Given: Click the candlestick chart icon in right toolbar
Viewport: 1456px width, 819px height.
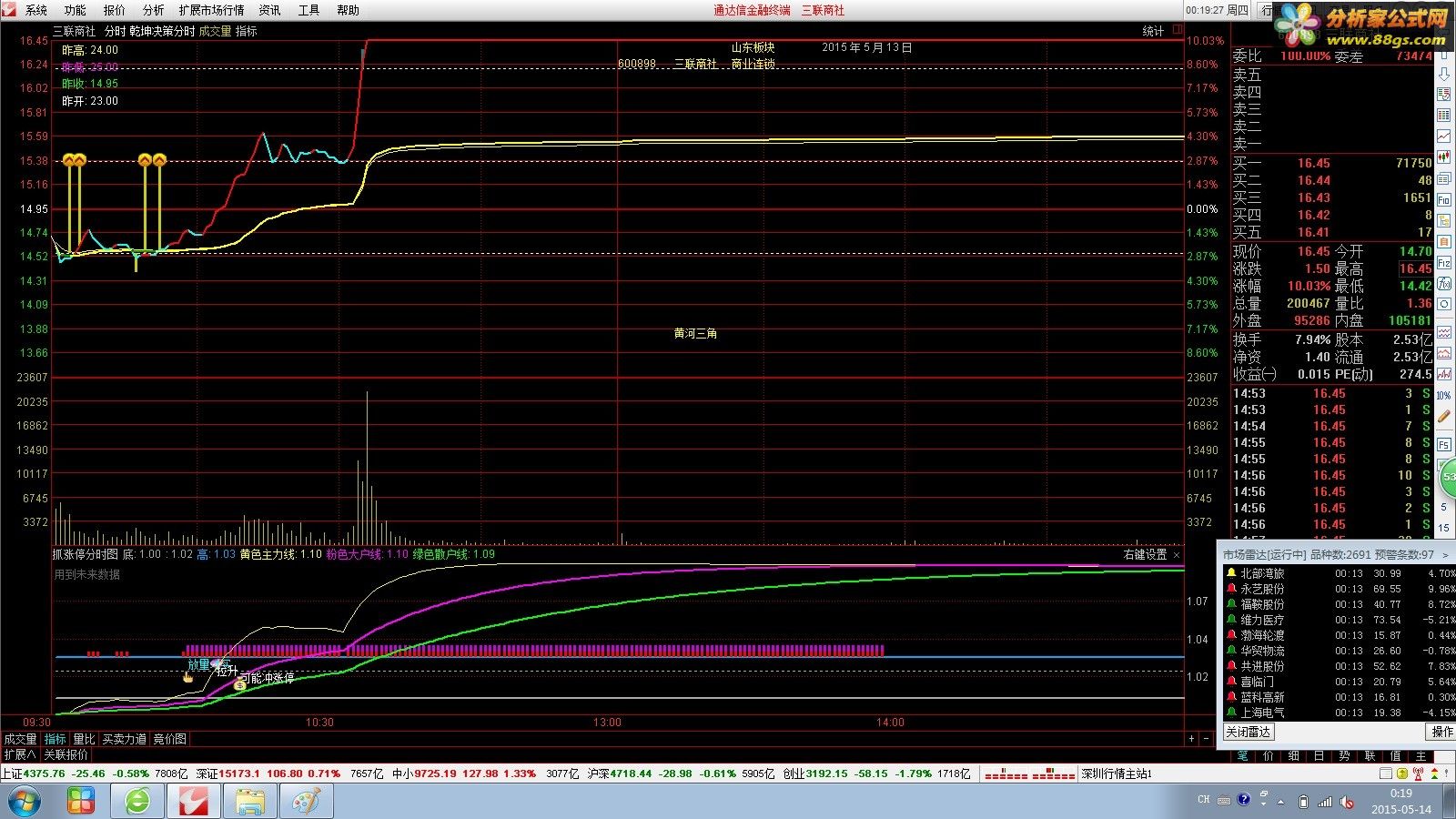Looking at the screenshot, I should [x=1444, y=157].
